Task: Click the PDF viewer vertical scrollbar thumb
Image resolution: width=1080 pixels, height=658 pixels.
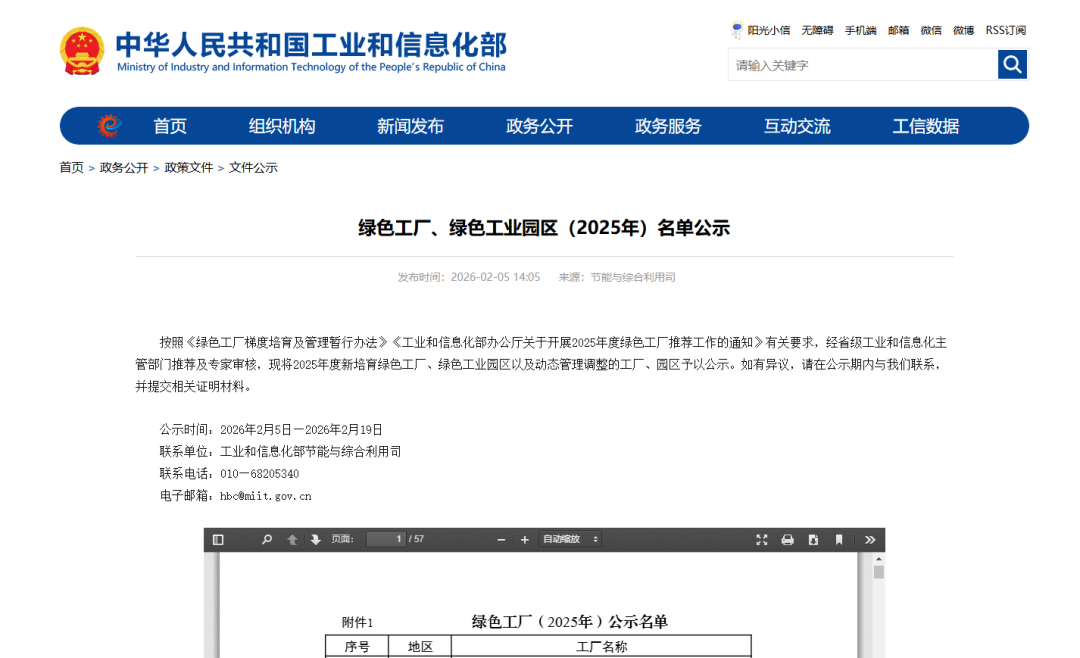Action: pyautogui.click(x=879, y=572)
